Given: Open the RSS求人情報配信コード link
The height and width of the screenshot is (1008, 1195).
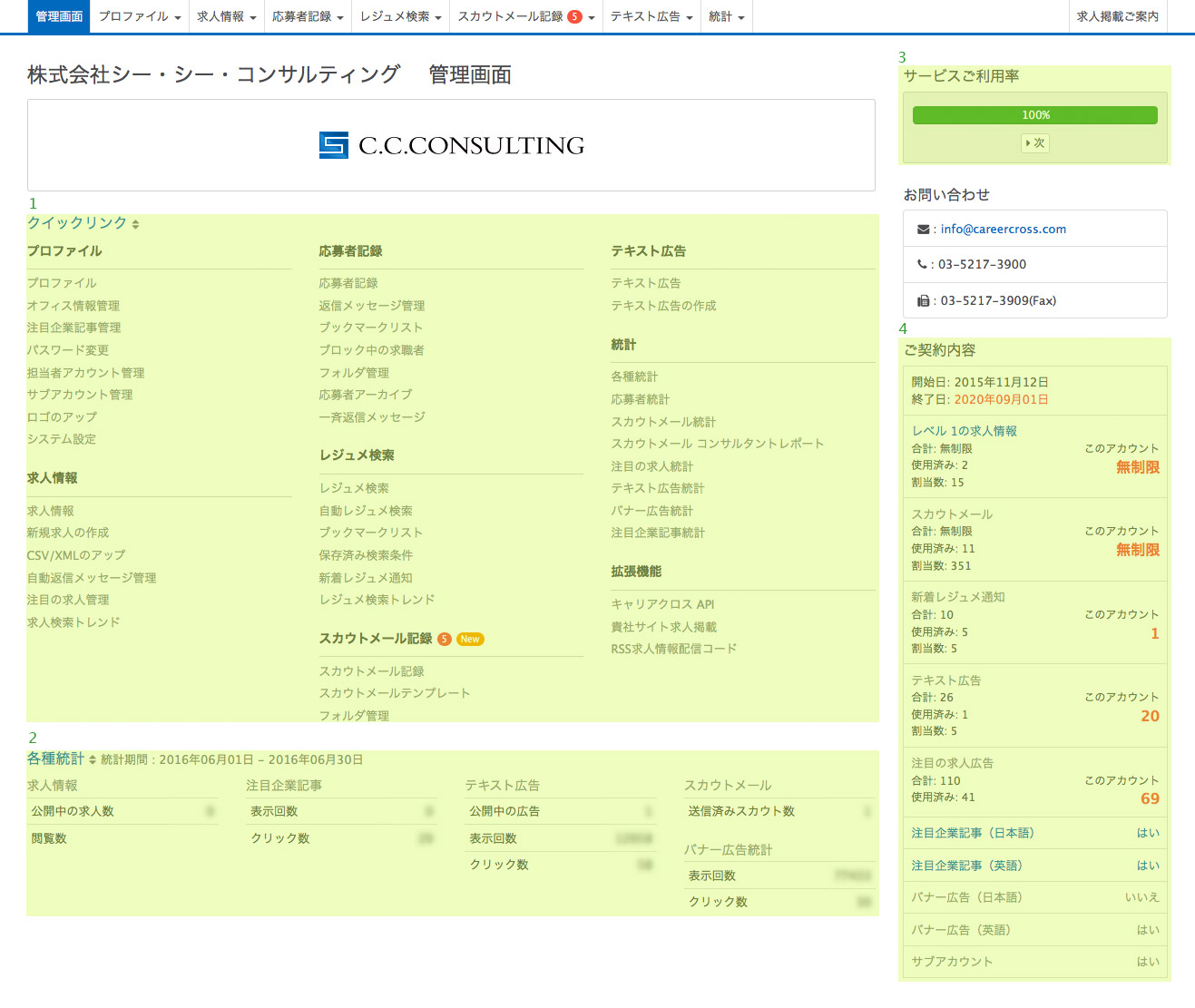Looking at the screenshot, I should click(x=674, y=650).
